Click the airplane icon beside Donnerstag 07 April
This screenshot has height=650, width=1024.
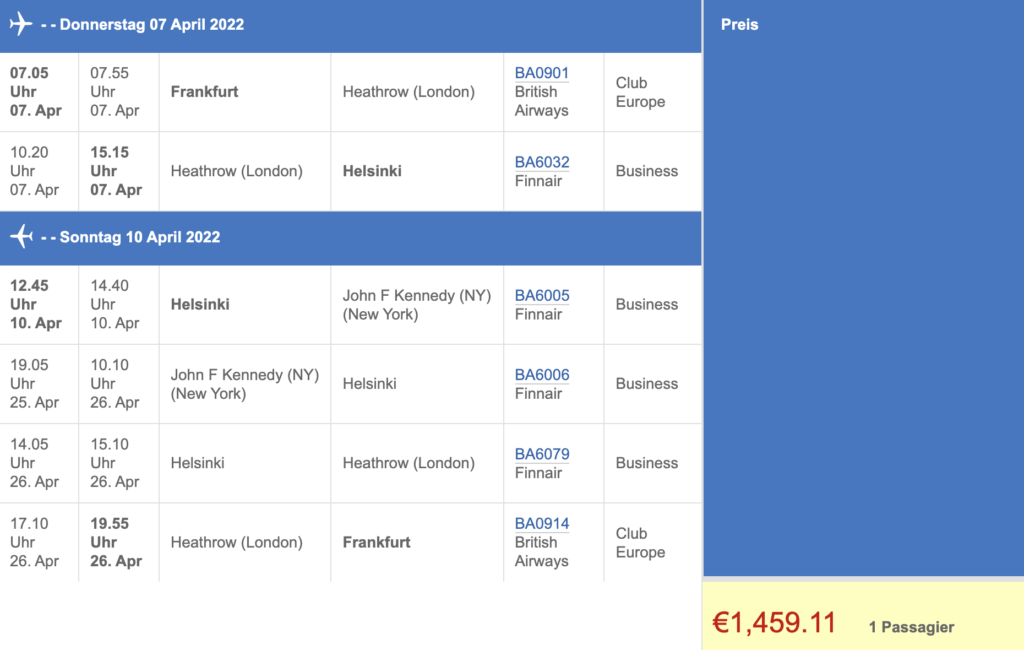(x=20, y=24)
